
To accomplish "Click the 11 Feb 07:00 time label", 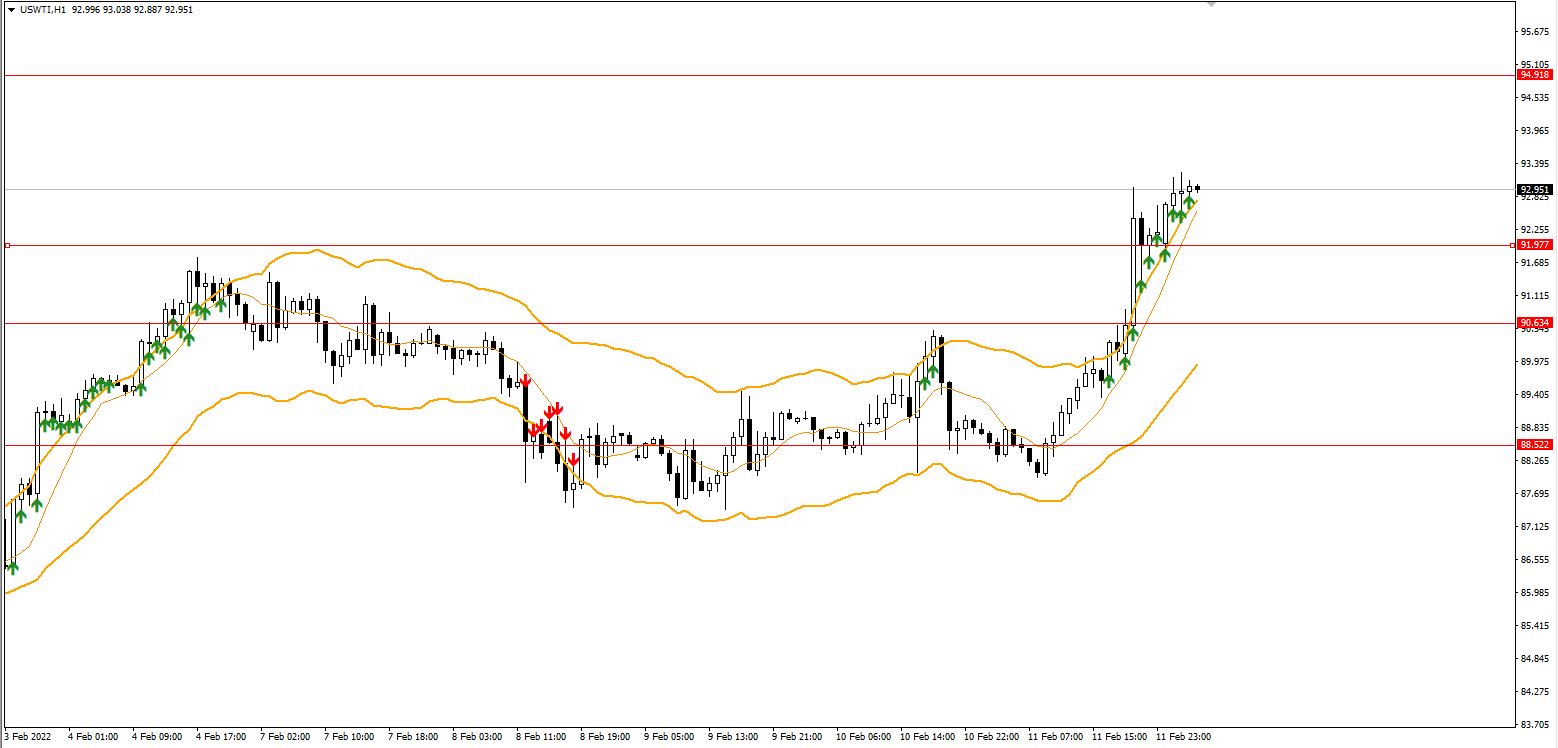I will [1055, 737].
